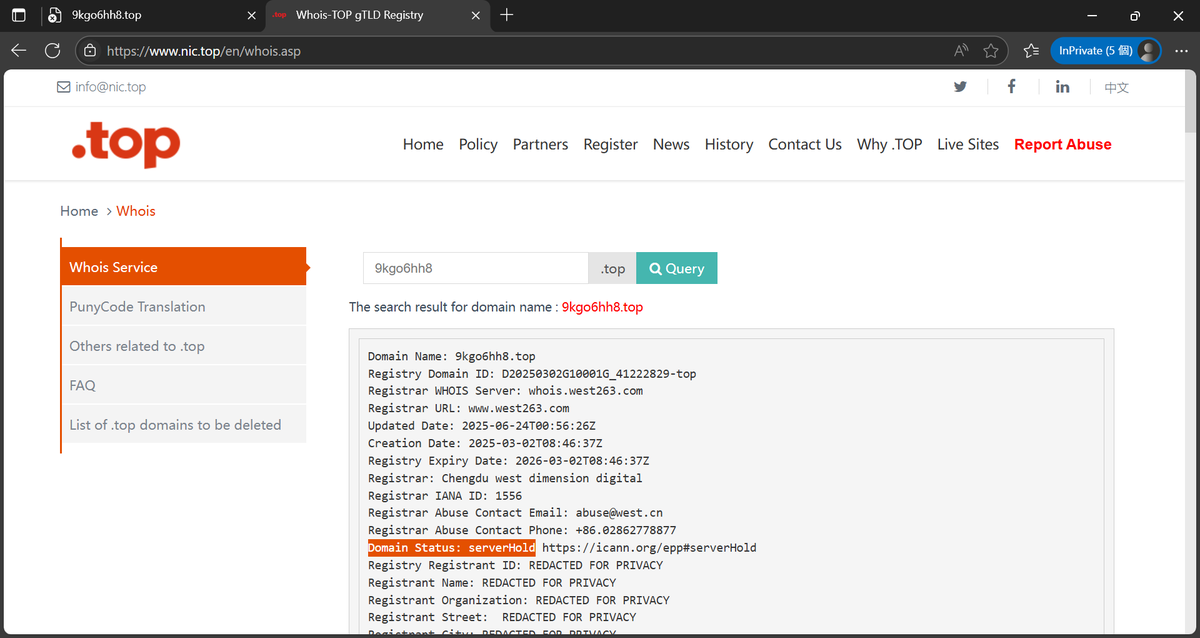Select Whois Service in the sidebar
This screenshot has width=1200, height=638.
click(184, 267)
